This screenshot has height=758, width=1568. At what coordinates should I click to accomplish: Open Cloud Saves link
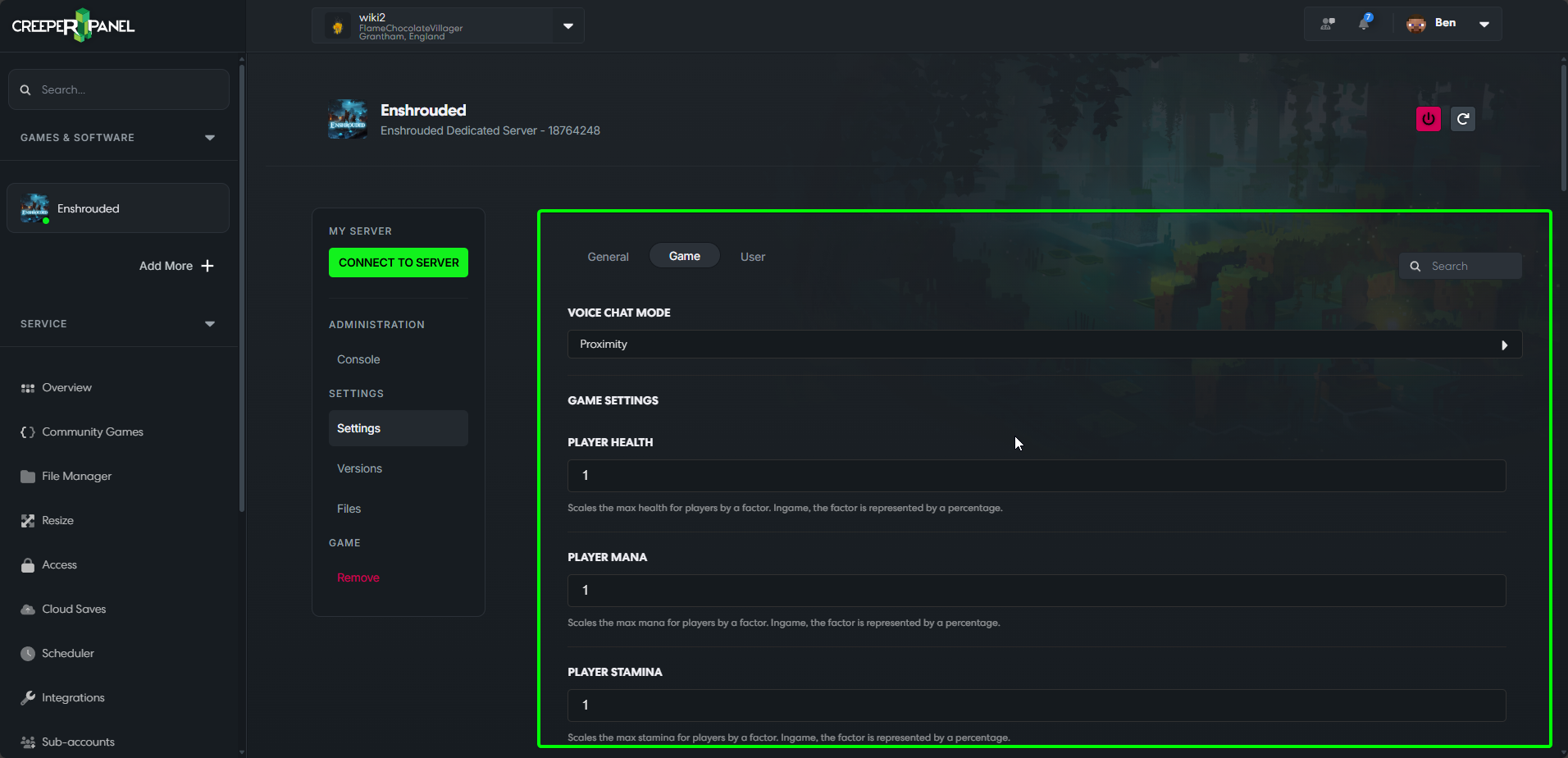(74, 610)
